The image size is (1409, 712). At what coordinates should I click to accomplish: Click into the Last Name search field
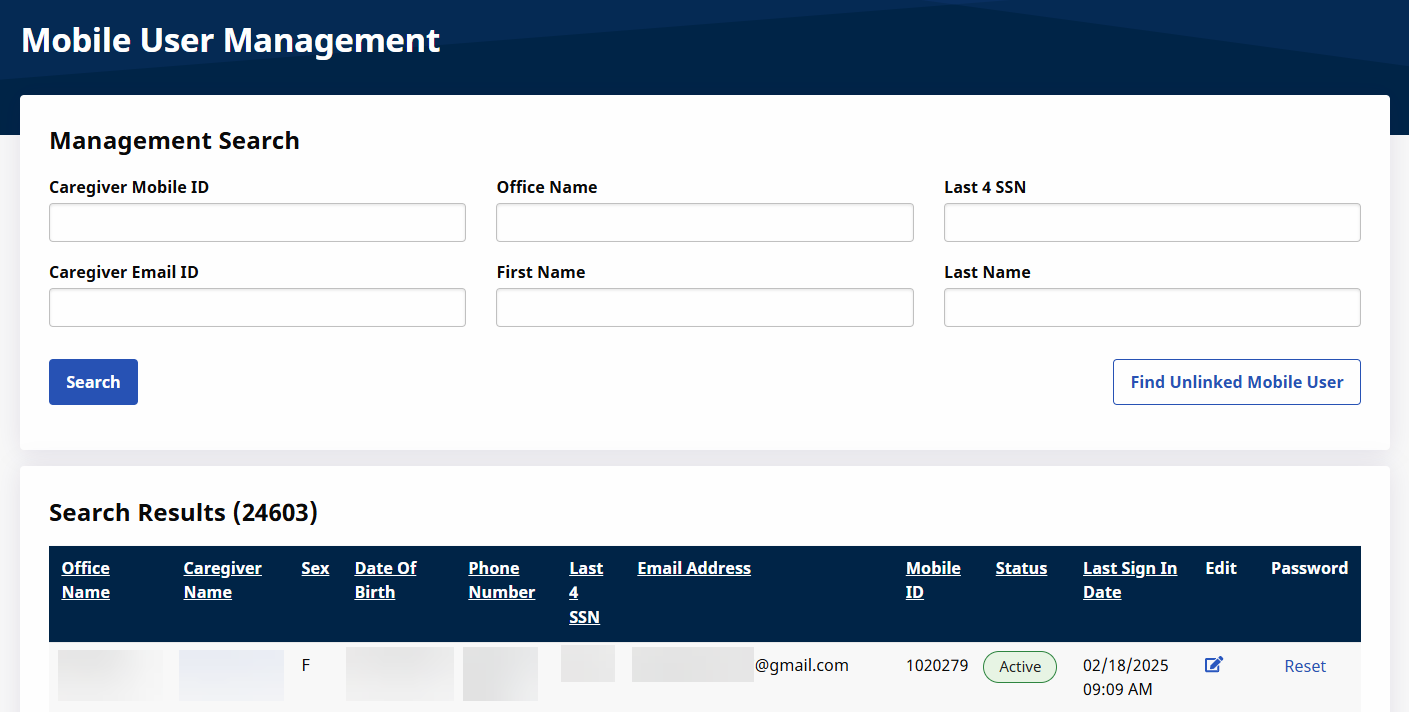[x=1151, y=308]
